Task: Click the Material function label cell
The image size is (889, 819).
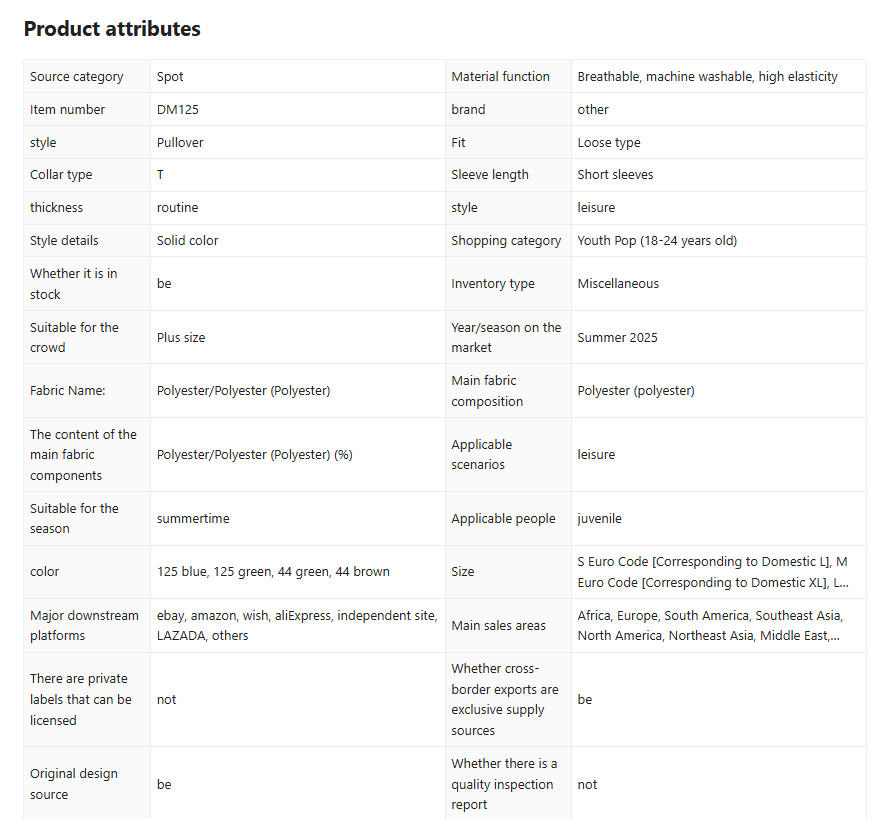Action: (500, 76)
